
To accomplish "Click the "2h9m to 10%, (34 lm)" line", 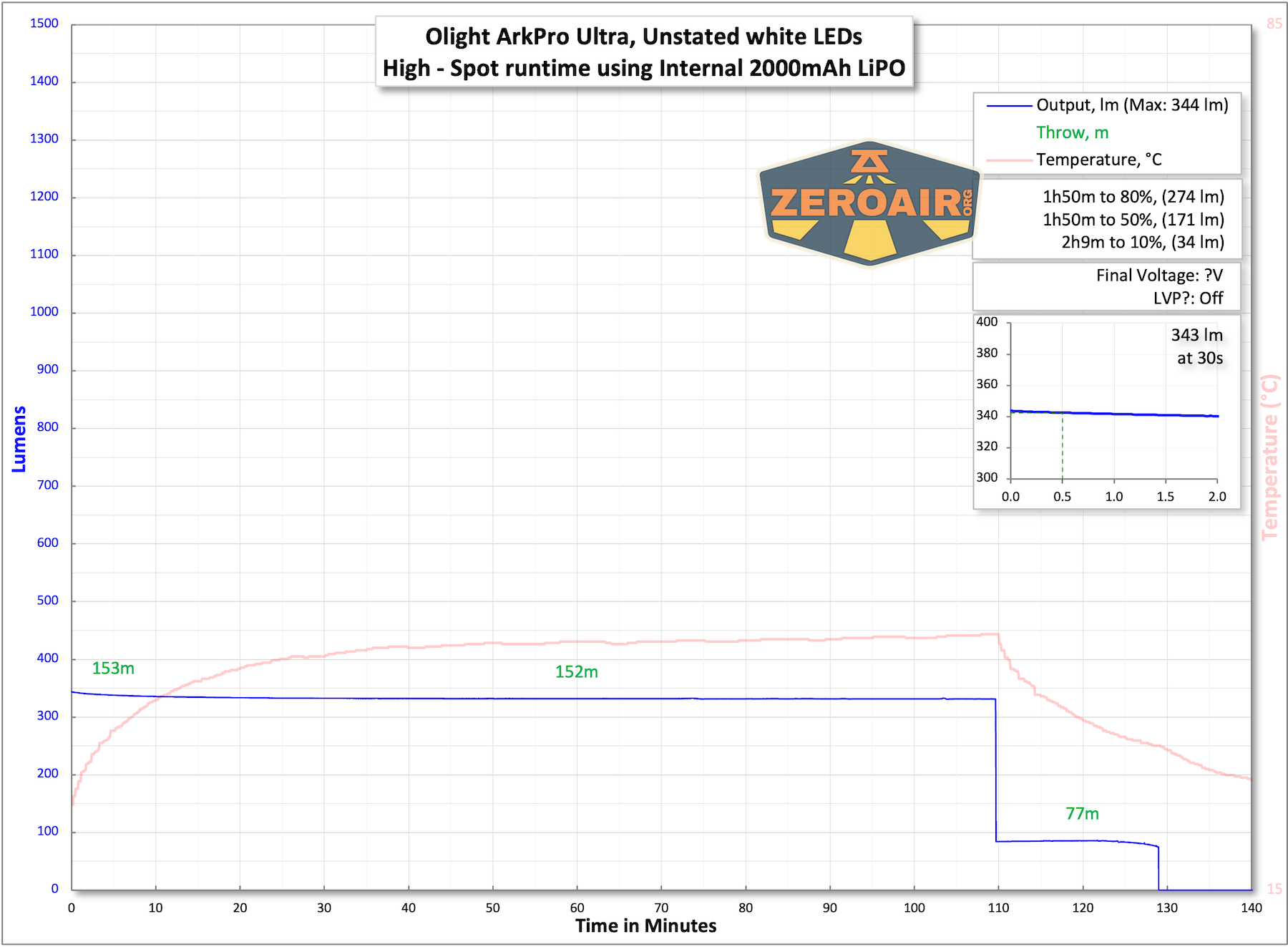I will (1142, 243).
